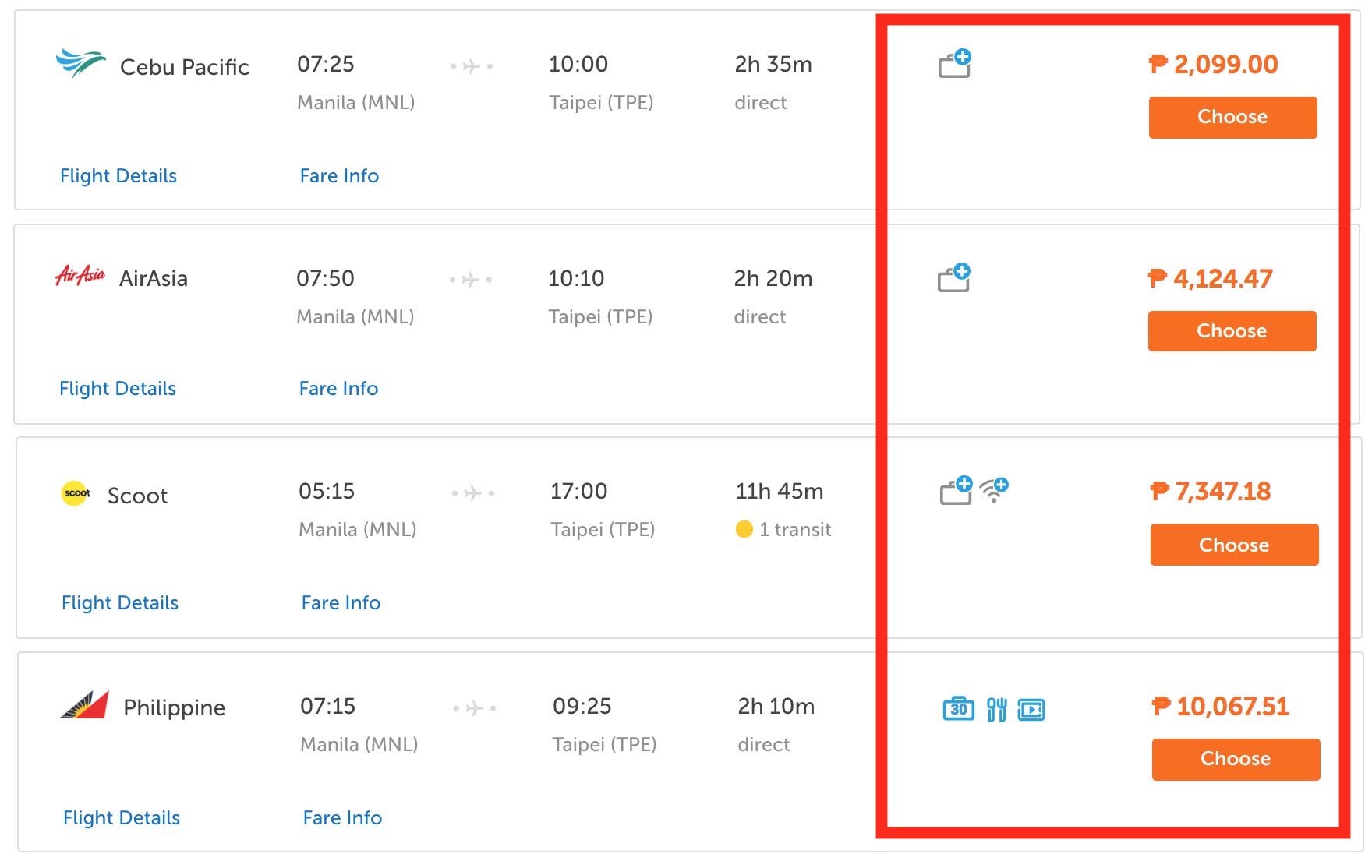The width and height of the screenshot is (1372, 868).
Task: Click the ₱ 10,067.51 price
Action: 1221,707
